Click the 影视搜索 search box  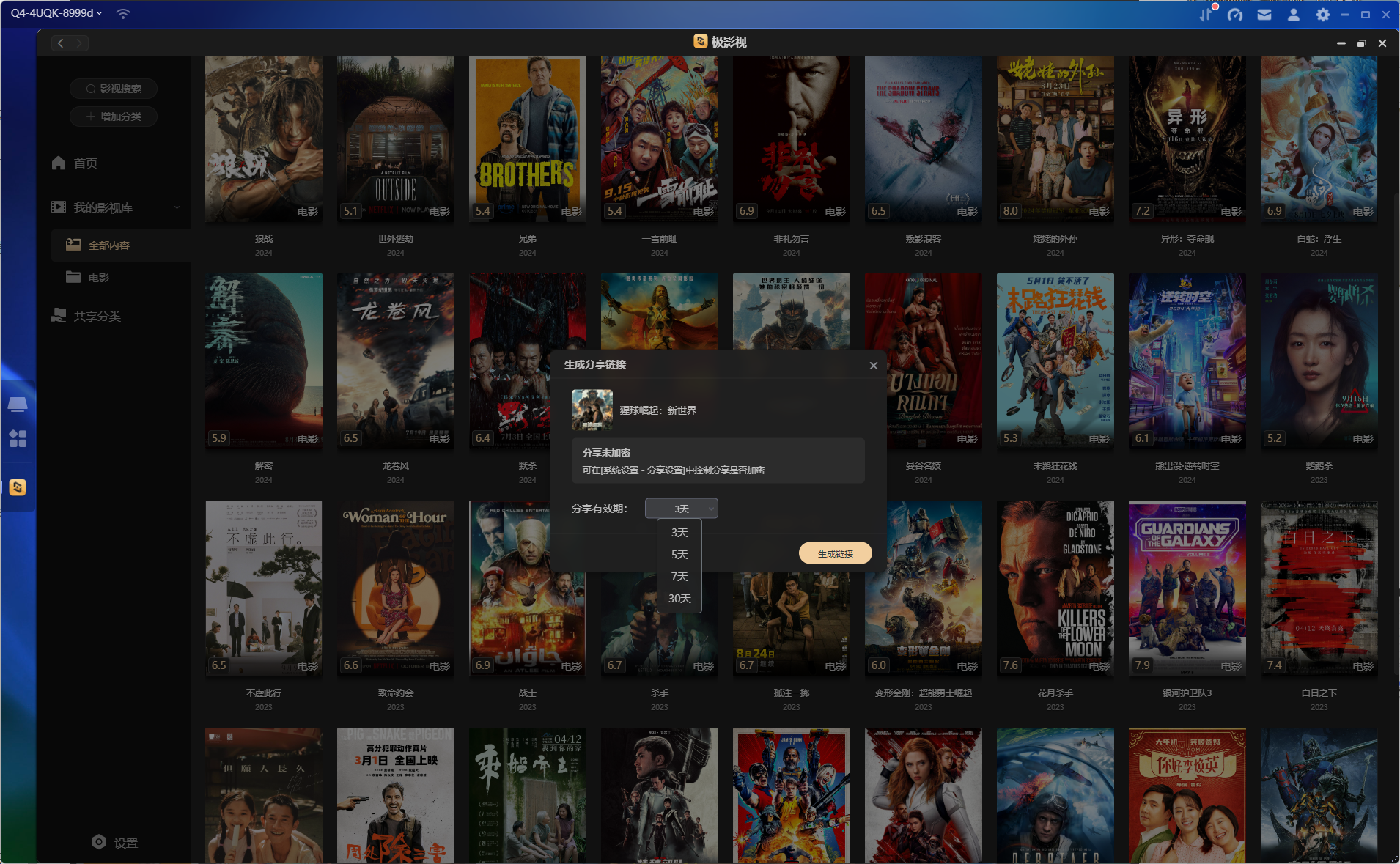[x=114, y=89]
